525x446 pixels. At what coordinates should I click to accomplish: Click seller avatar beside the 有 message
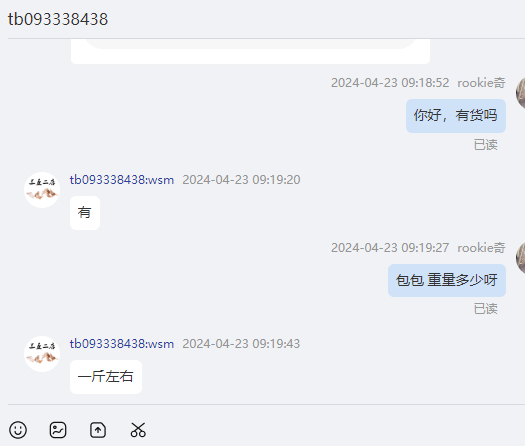pyautogui.click(x=42, y=190)
